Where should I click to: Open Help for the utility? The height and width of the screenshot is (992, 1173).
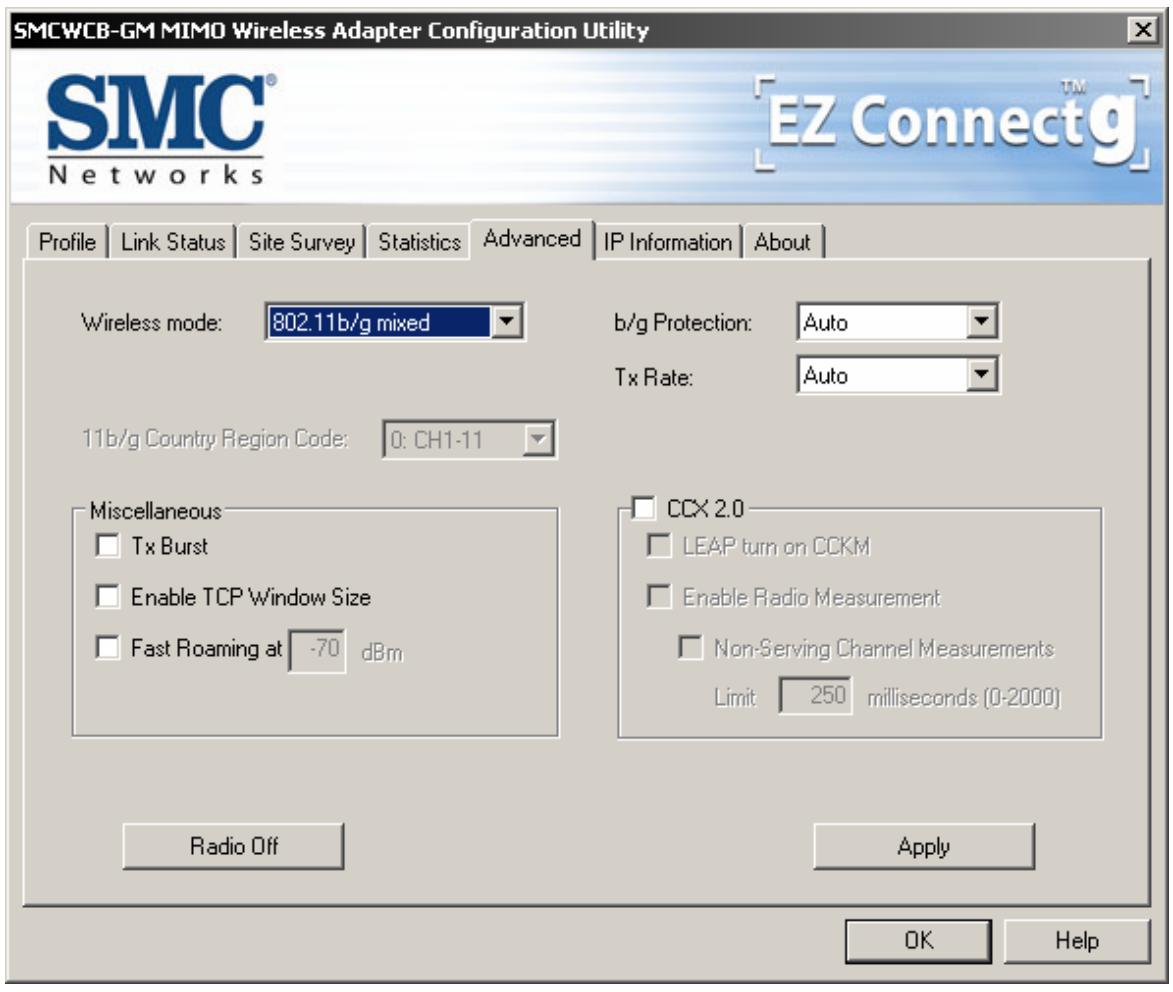(1076, 941)
